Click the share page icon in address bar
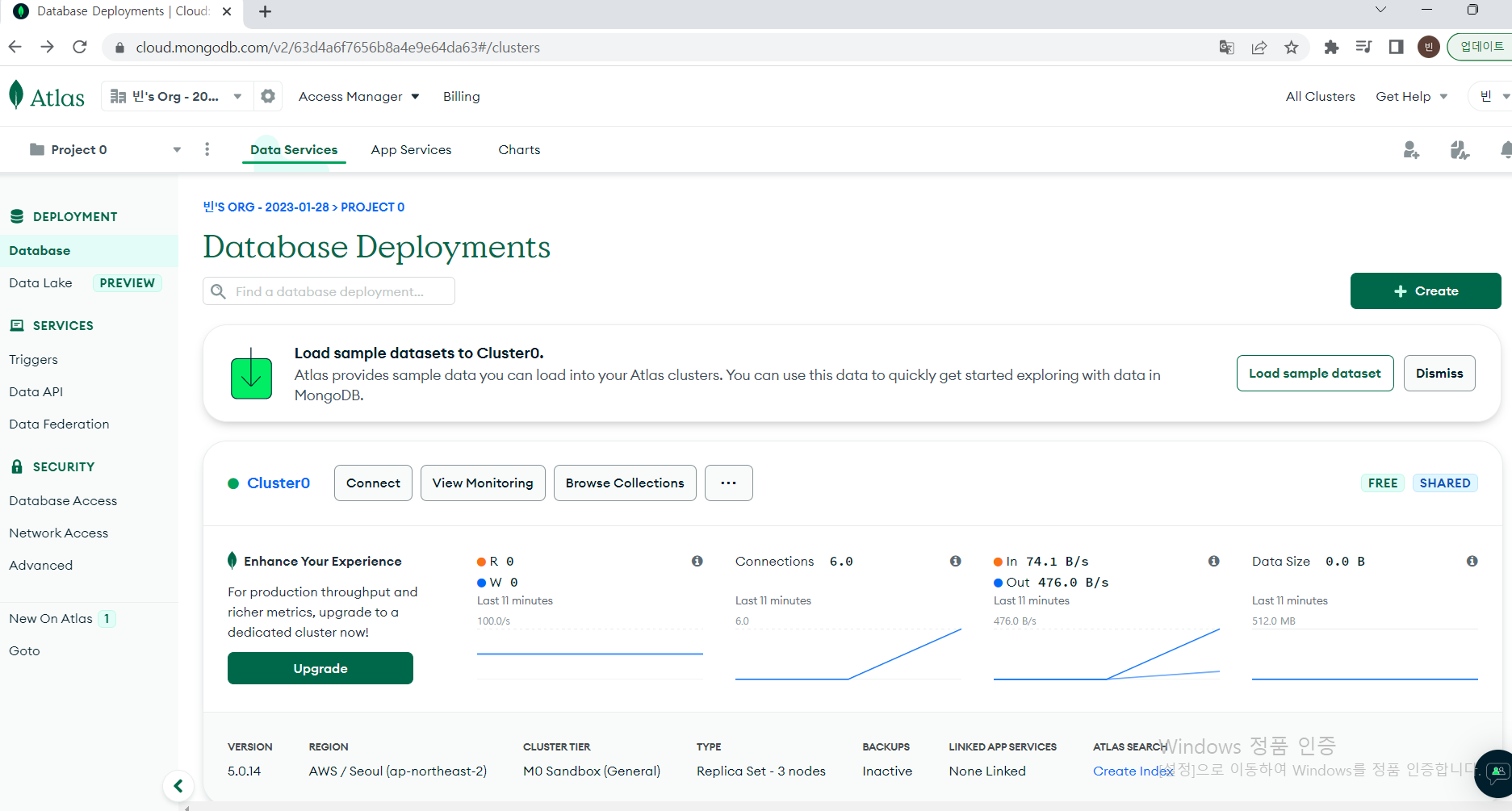1512x811 pixels. coord(1259,48)
